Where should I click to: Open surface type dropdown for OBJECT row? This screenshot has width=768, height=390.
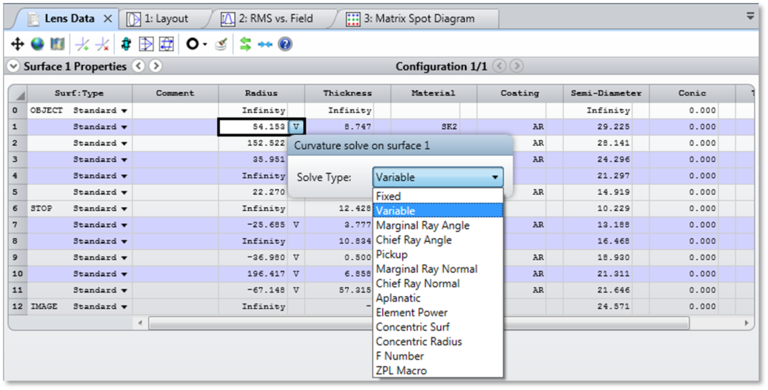(124, 111)
